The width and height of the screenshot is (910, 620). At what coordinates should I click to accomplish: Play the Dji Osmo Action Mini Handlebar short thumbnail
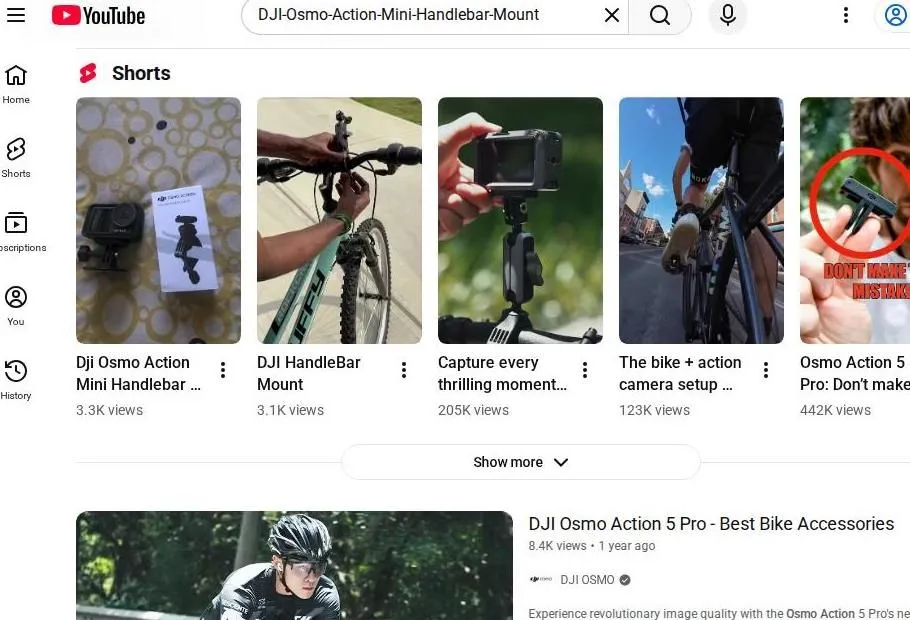point(158,220)
